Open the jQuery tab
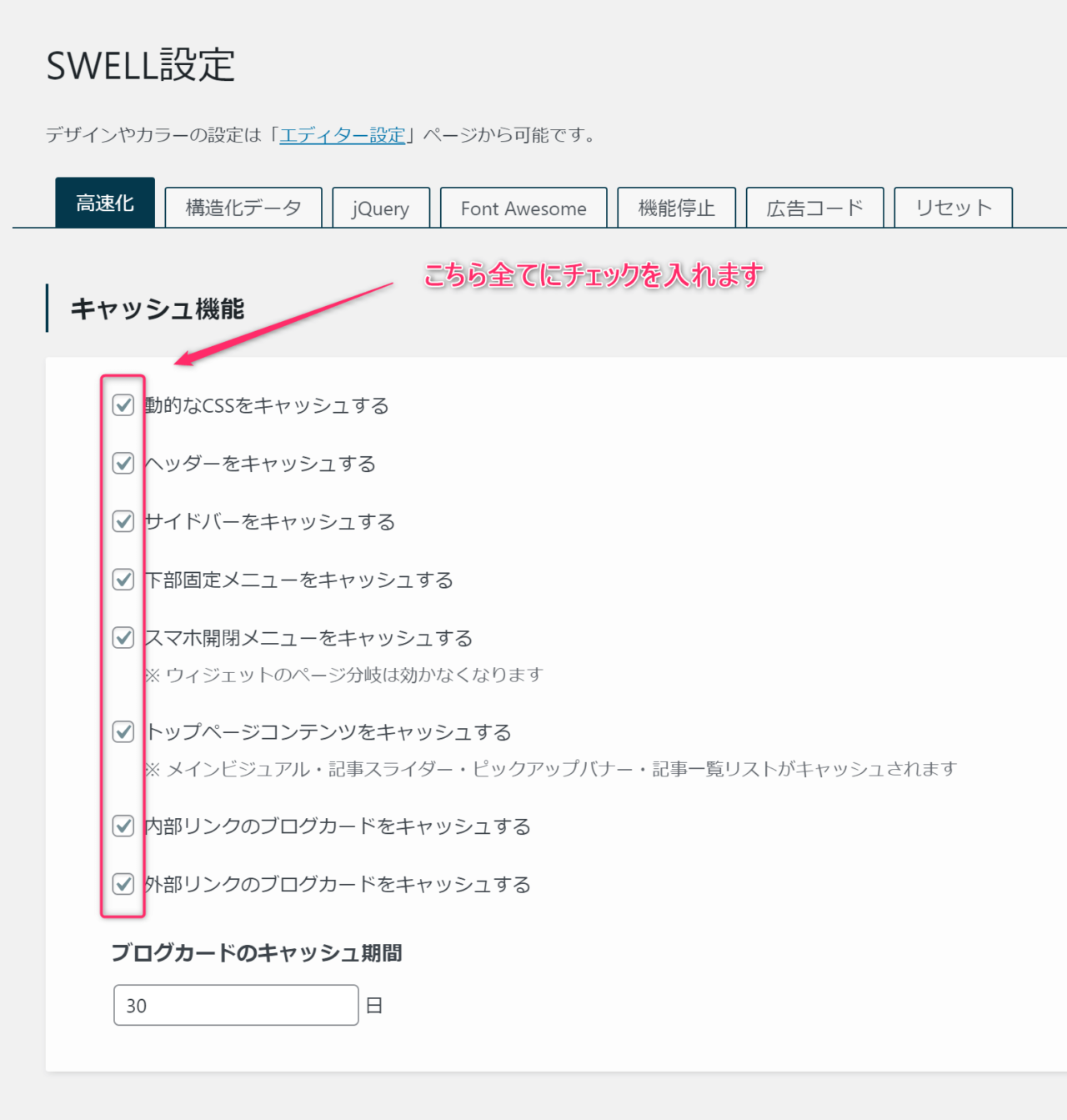The height and width of the screenshot is (1120, 1067). click(381, 208)
